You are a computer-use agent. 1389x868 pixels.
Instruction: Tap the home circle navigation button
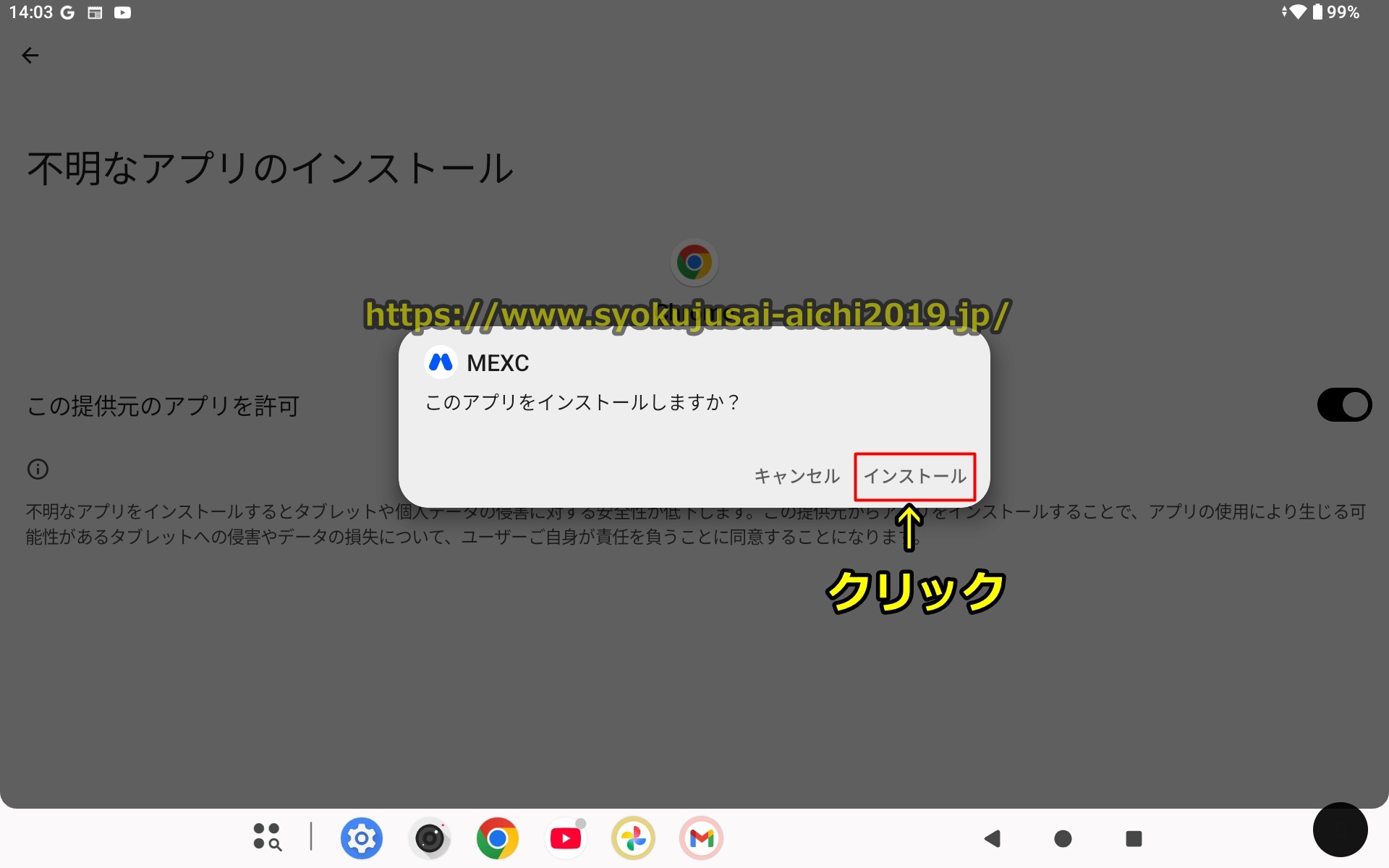coord(1063,838)
